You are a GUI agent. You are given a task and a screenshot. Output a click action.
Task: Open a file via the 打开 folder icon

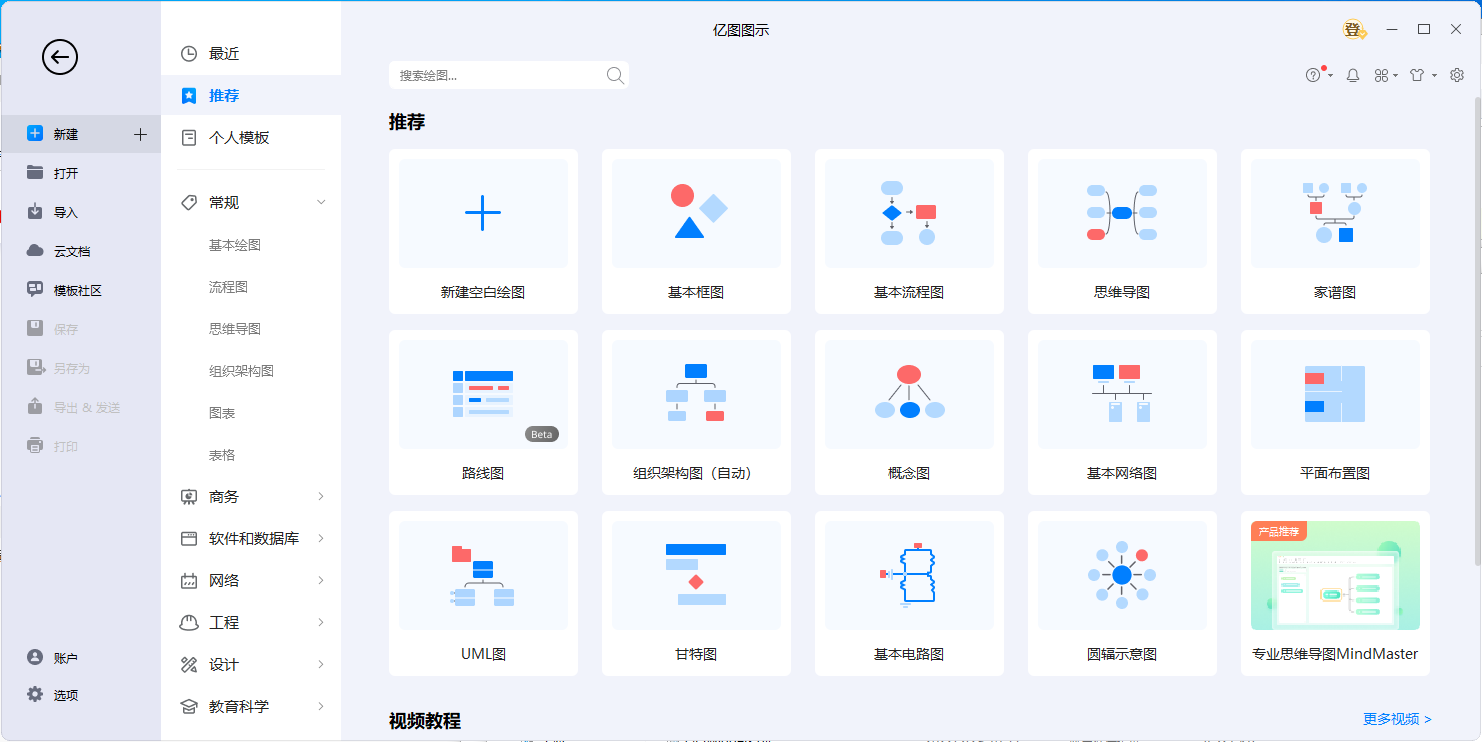tap(60, 172)
